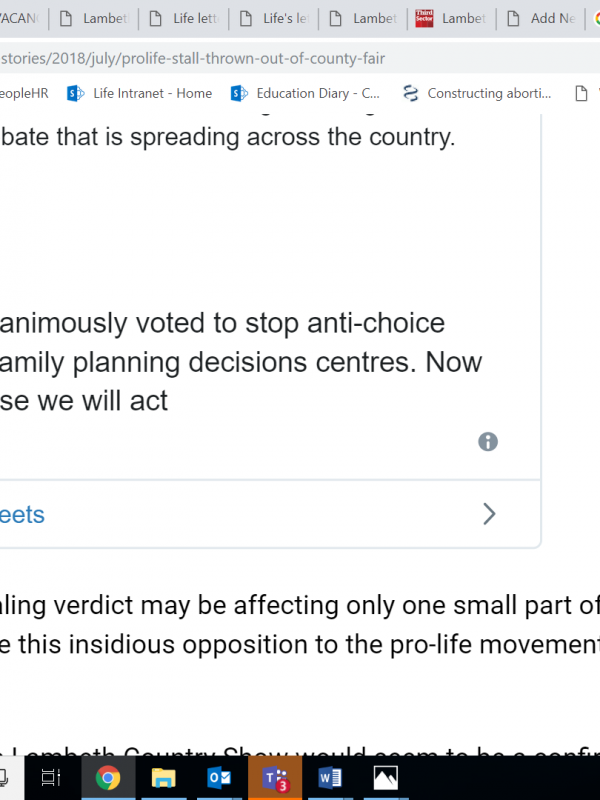Switch to the Life lett tab

tap(183, 19)
